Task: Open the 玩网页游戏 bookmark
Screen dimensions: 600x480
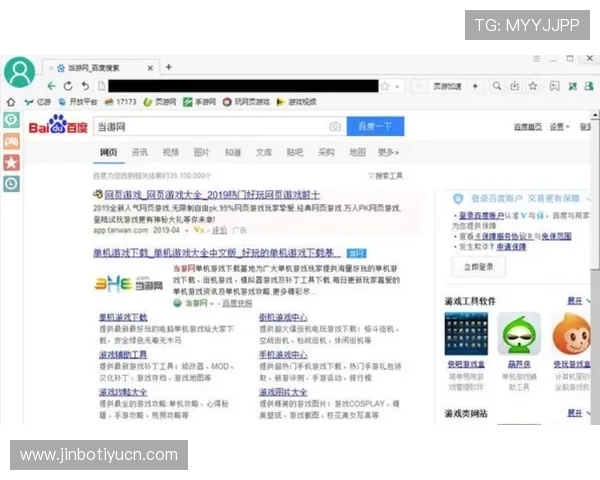Action: click(x=246, y=102)
